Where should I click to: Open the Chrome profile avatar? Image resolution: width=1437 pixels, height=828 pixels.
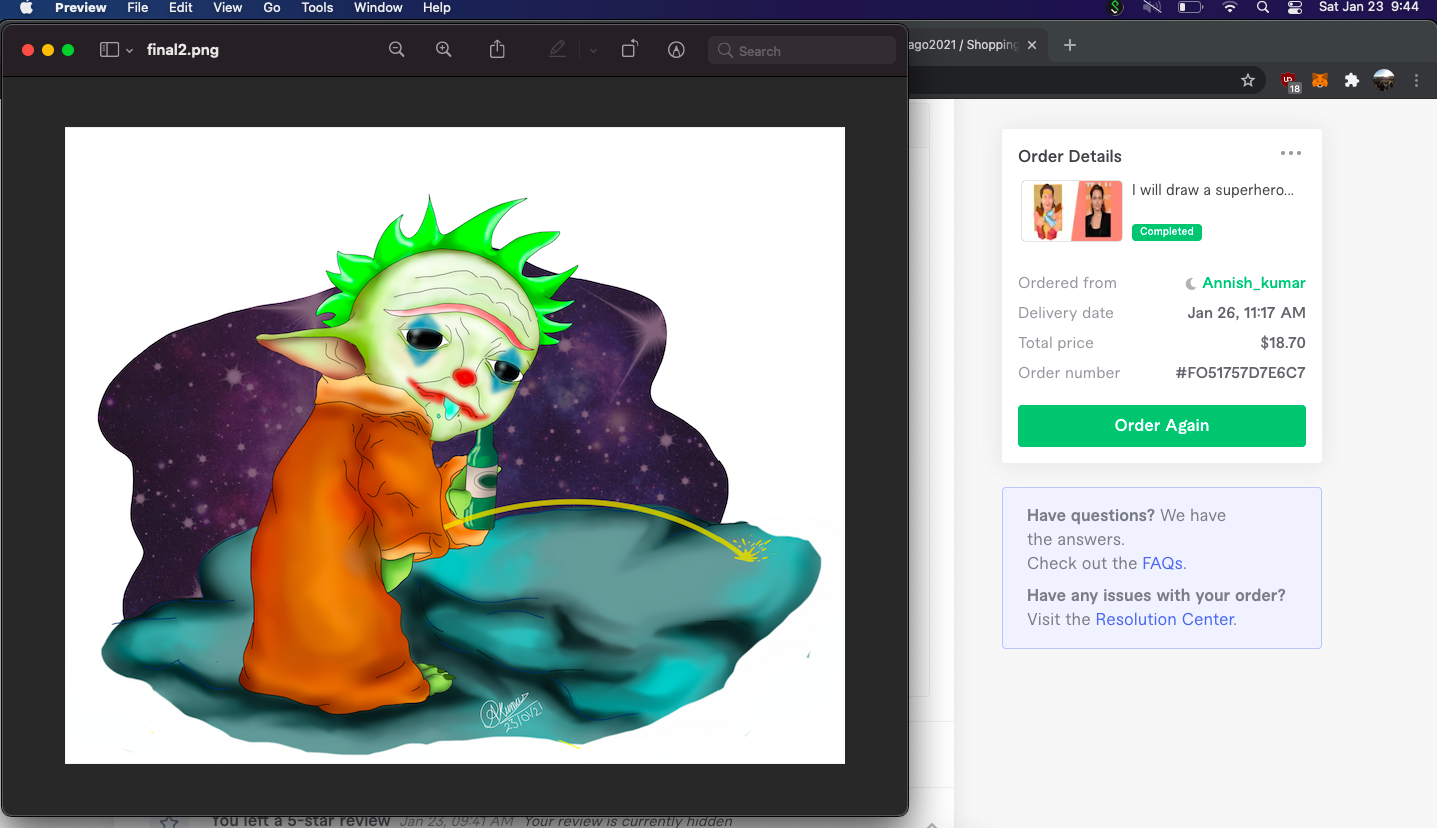coord(1384,80)
